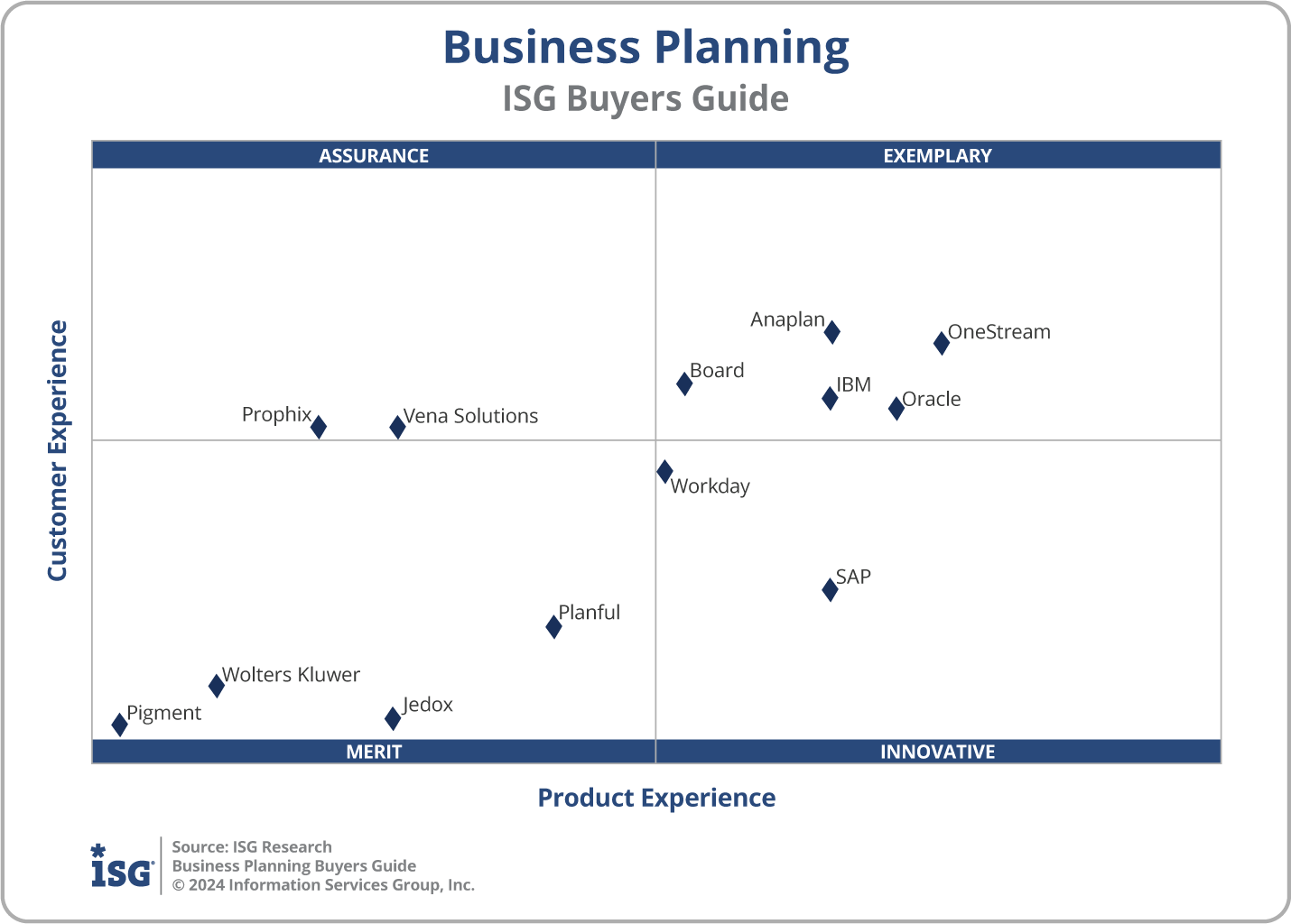Click the EXEMPLARY quadrant header
The height and width of the screenshot is (924, 1291).
pos(938,155)
